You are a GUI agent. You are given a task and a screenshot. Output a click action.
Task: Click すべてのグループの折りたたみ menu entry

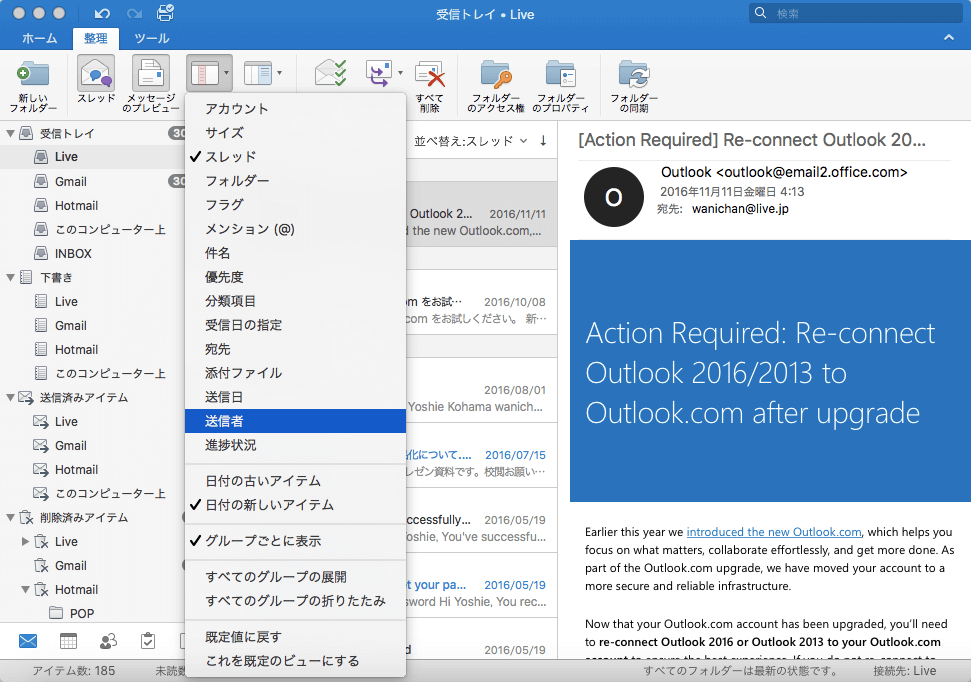[295, 601]
